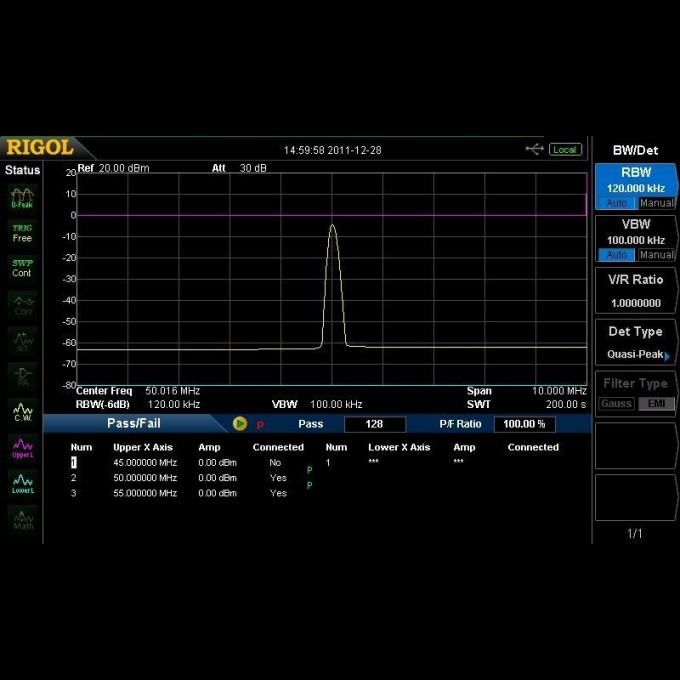Click the P/F Ratio 100.00 % field

click(524, 424)
